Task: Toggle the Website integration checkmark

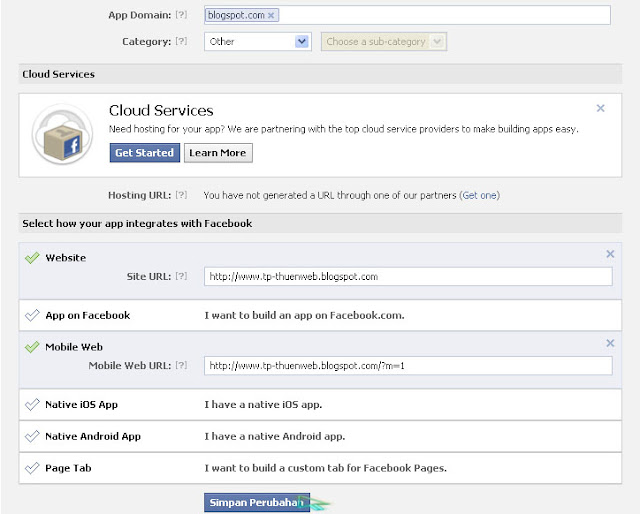Action: click(32, 258)
